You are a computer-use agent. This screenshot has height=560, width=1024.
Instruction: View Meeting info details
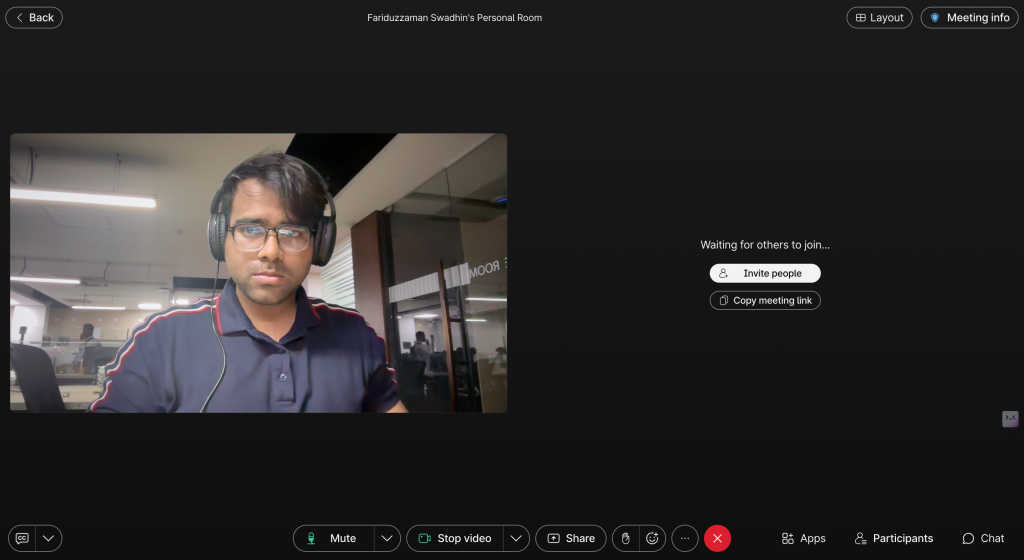click(969, 18)
